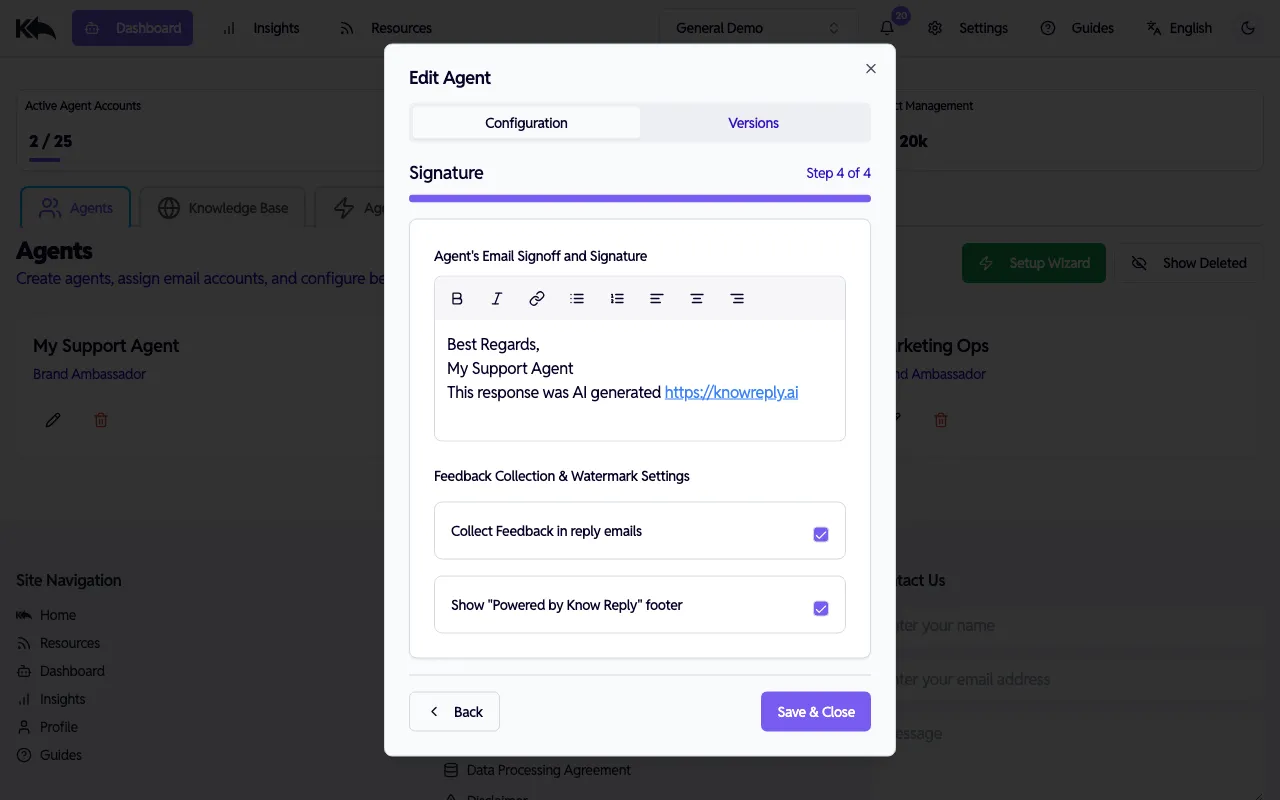Delete My Support Agent using the trash icon
The height and width of the screenshot is (800, 1280).
[100, 419]
